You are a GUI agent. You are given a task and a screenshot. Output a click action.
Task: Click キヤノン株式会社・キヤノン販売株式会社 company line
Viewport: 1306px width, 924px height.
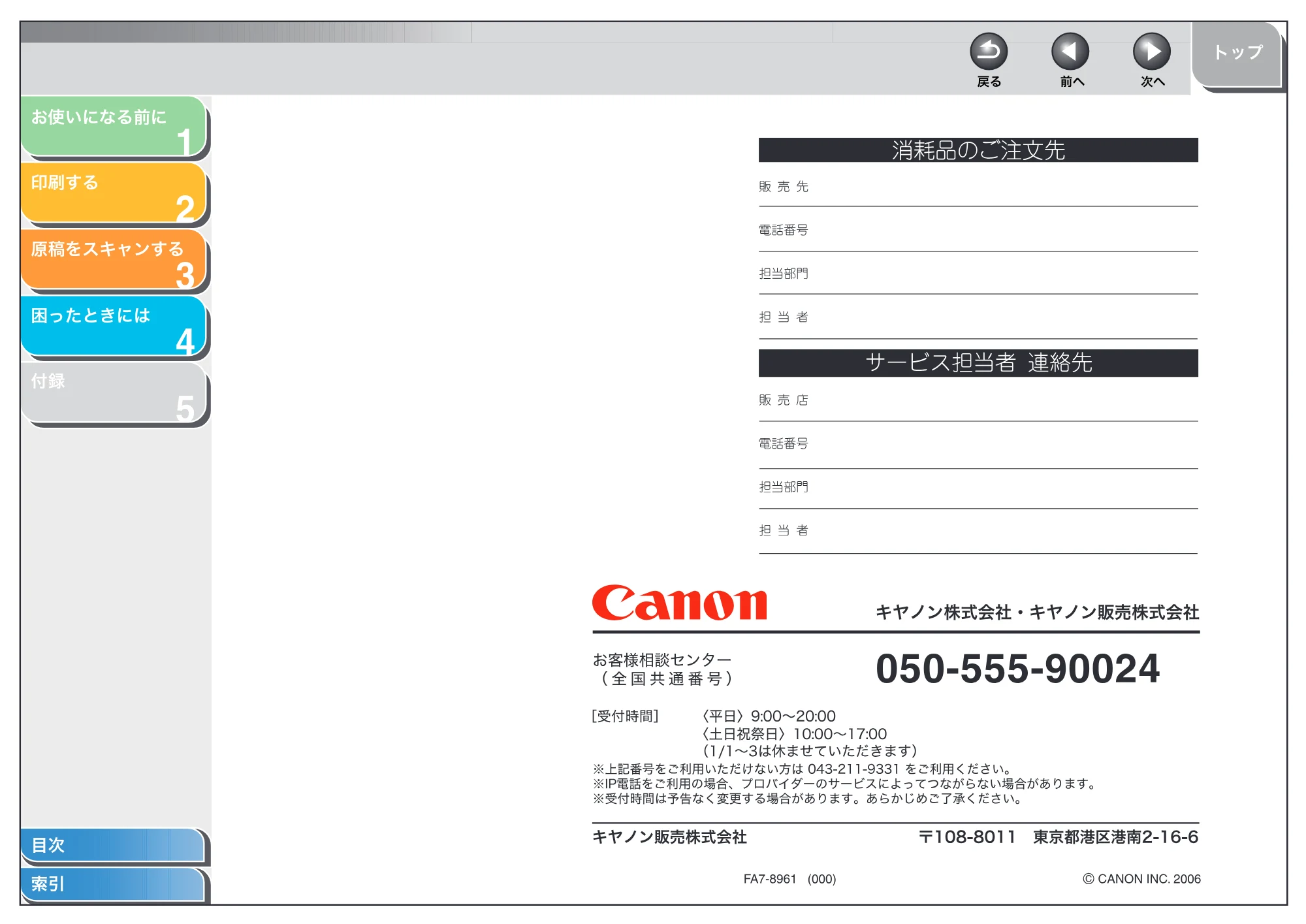pyautogui.click(x=1037, y=612)
